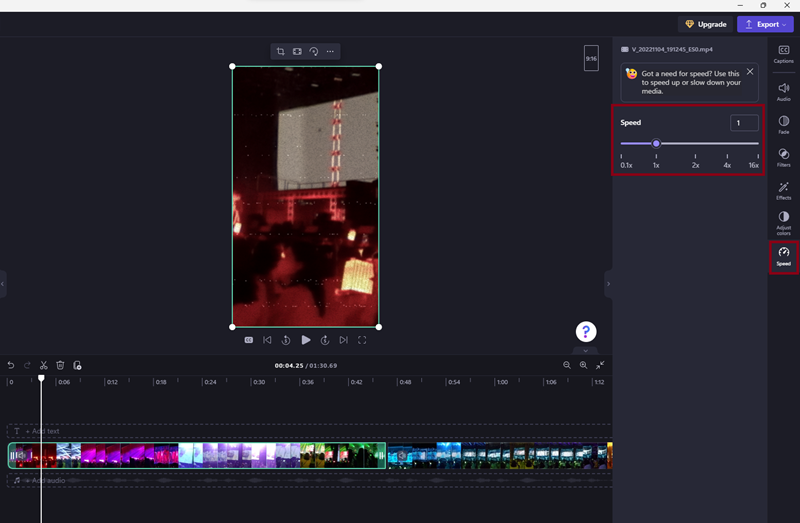This screenshot has height=523, width=800.
Task: Open the Captions panel
Action: coord(784,54)
